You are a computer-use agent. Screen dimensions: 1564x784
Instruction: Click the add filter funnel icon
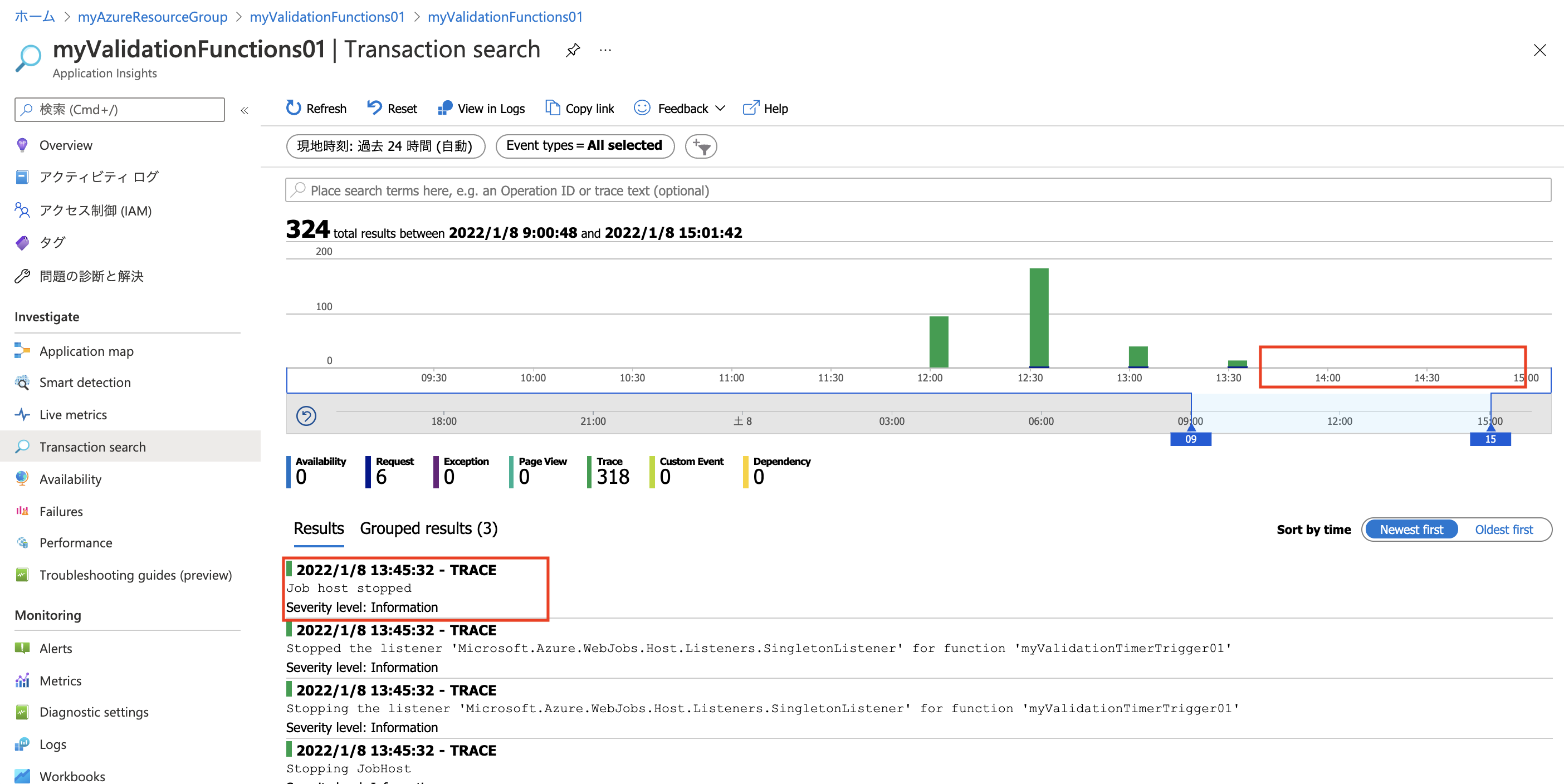tap(701, 146)
